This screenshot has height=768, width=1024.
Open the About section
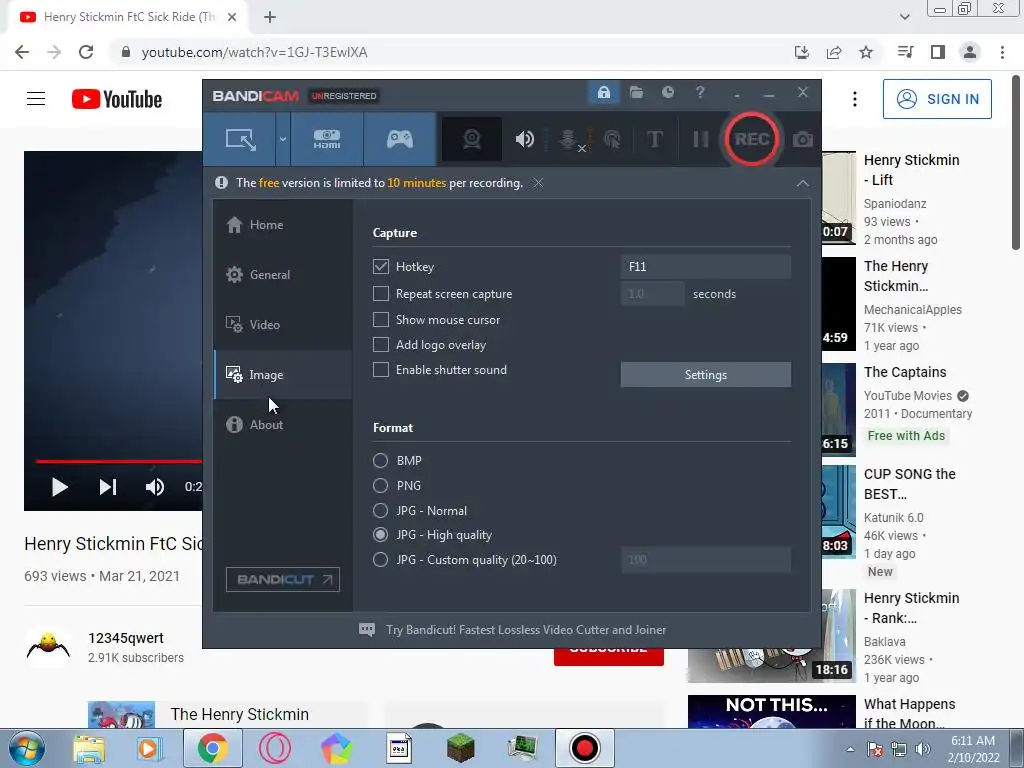pyautogui.click(x=283, y=424)
